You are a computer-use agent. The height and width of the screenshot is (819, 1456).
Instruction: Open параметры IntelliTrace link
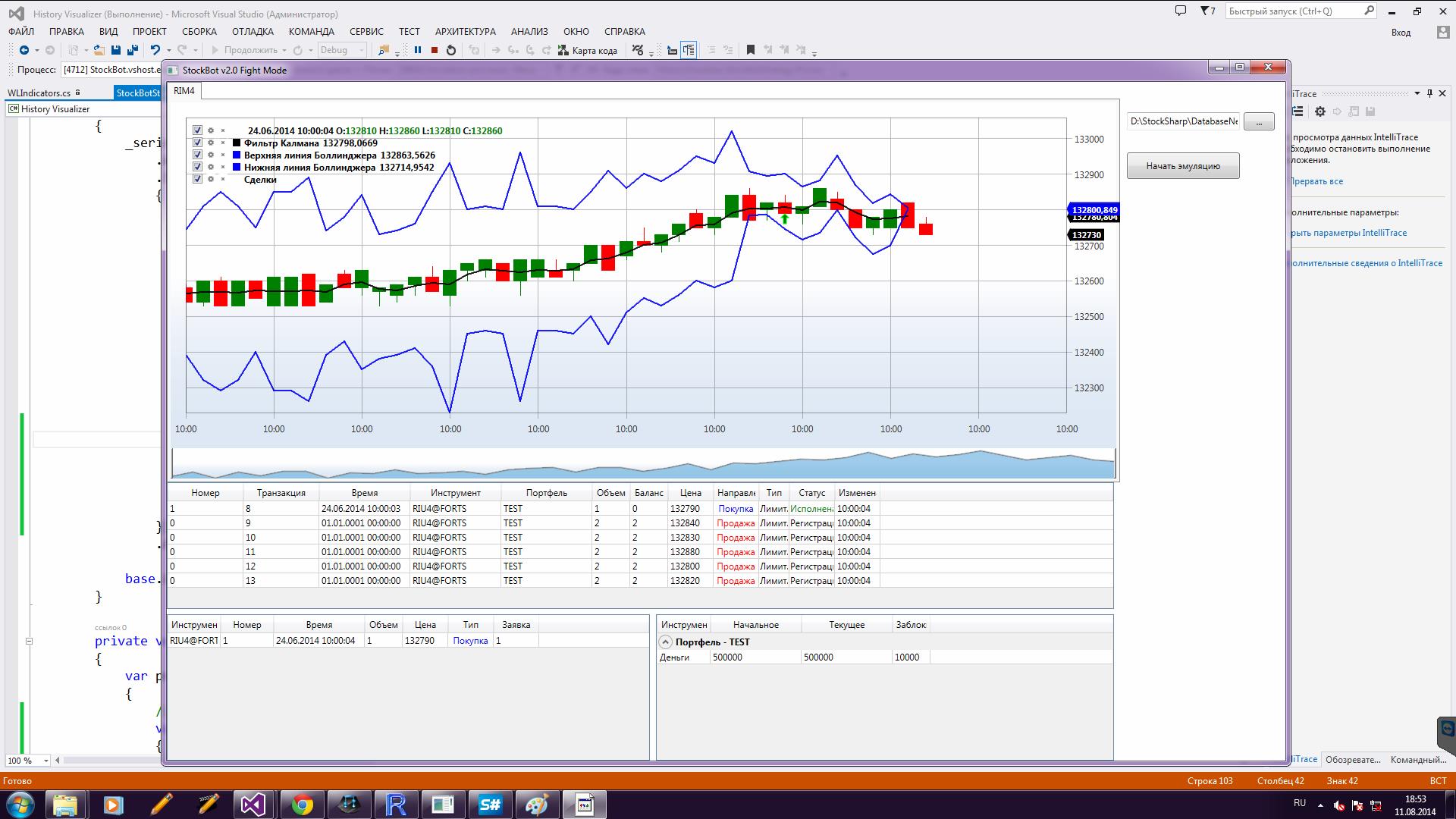point(1348,233)
